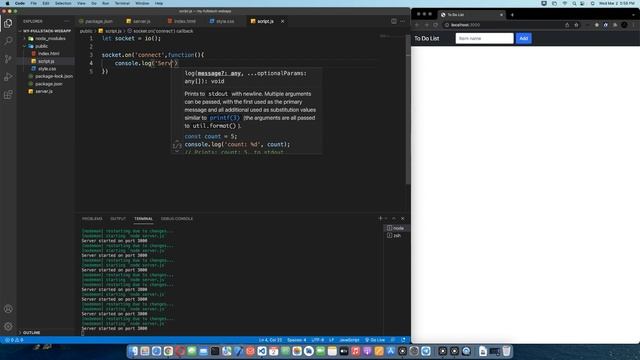Open the OUTPUT panel tab
This screenshot has height=360, width=640.
tap(118, 219)
